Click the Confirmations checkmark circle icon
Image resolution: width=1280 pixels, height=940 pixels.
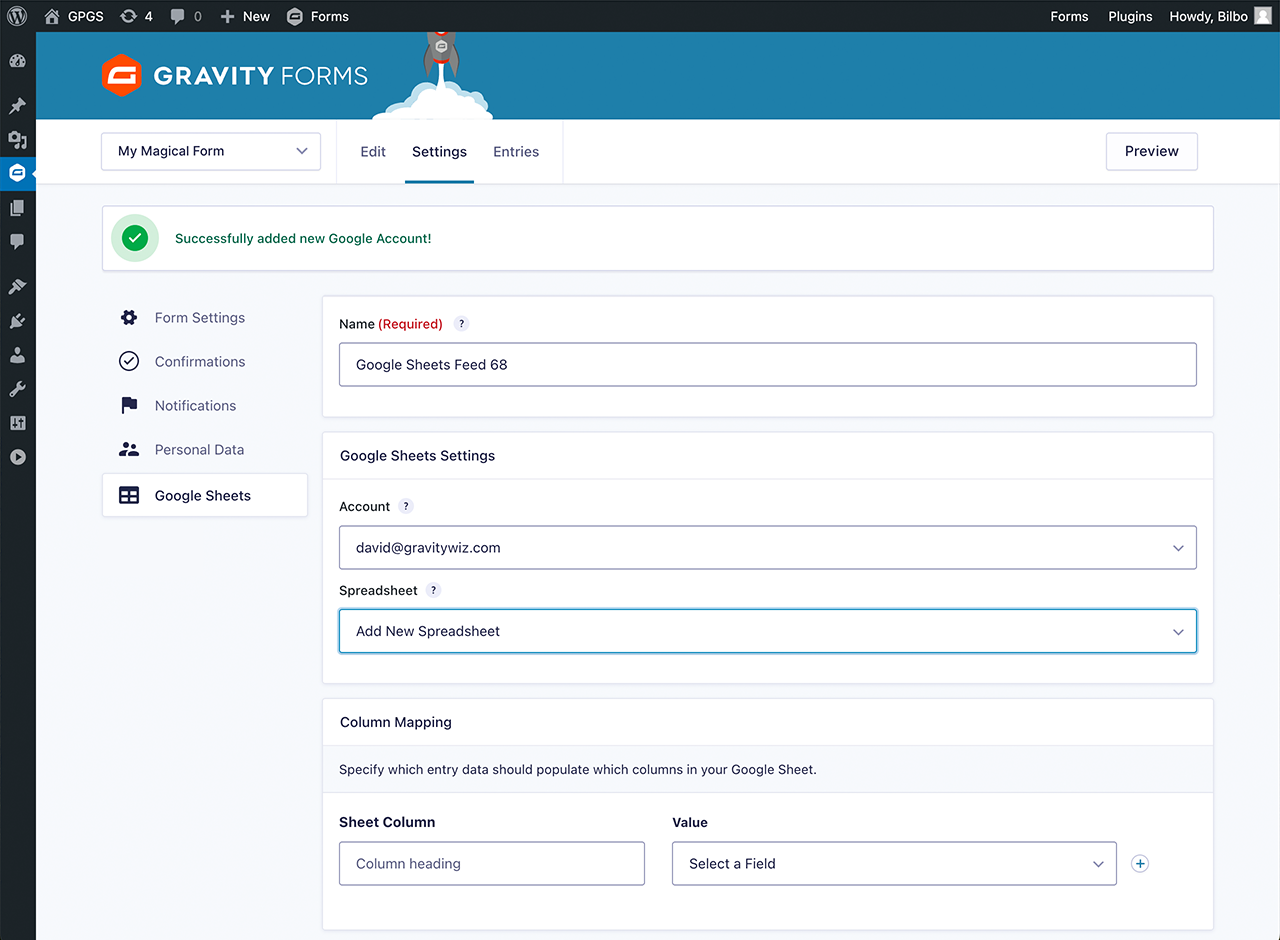[x=129, y=362]
